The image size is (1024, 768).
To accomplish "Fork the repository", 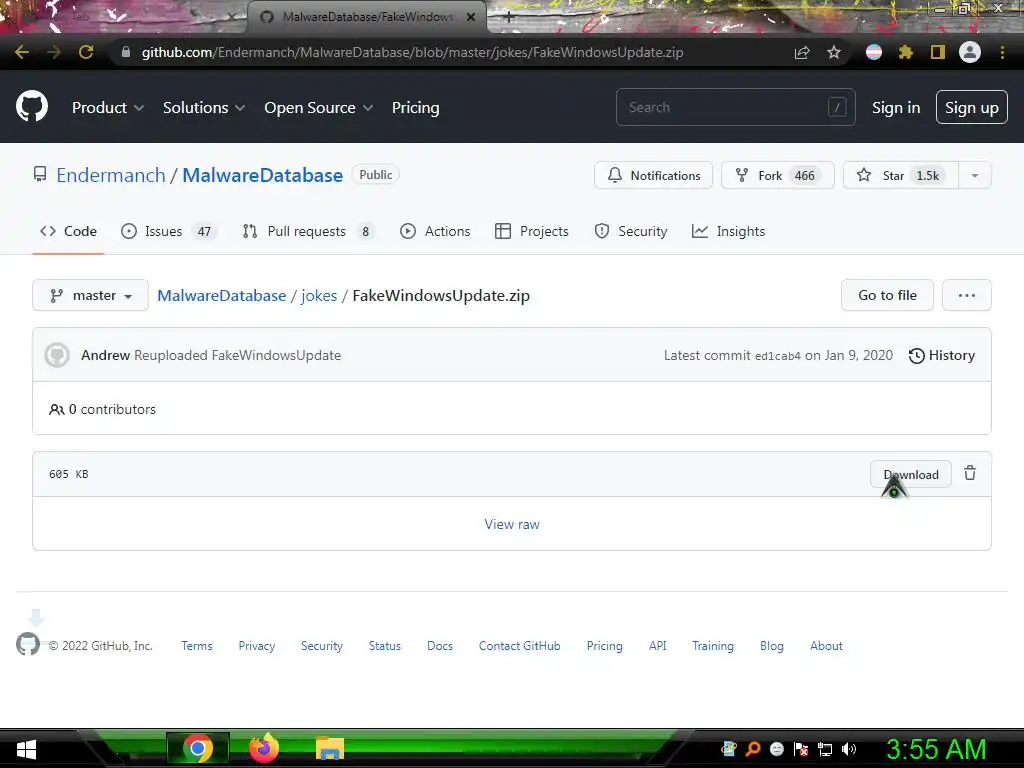I will (x=778, y=175).
